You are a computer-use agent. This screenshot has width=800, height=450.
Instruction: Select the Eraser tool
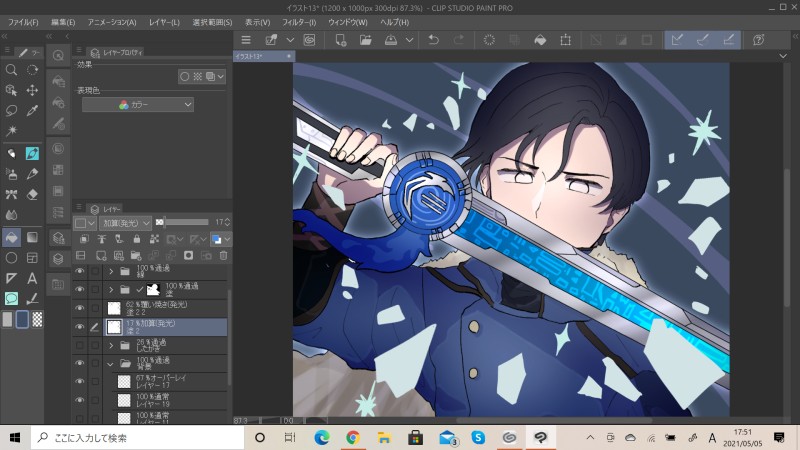(32, 194)
